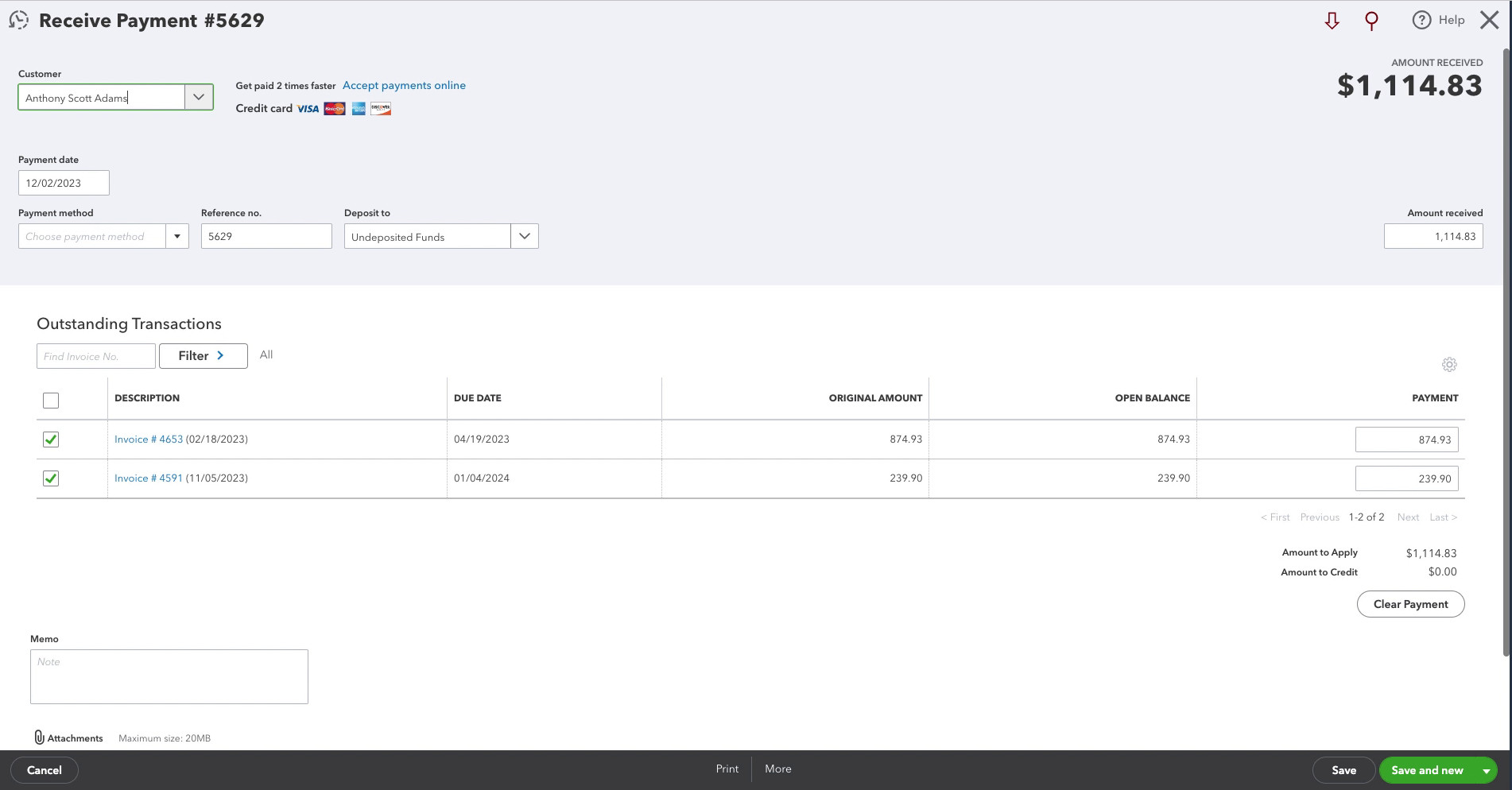Click the MasterCard logo

tap(335, 109)
